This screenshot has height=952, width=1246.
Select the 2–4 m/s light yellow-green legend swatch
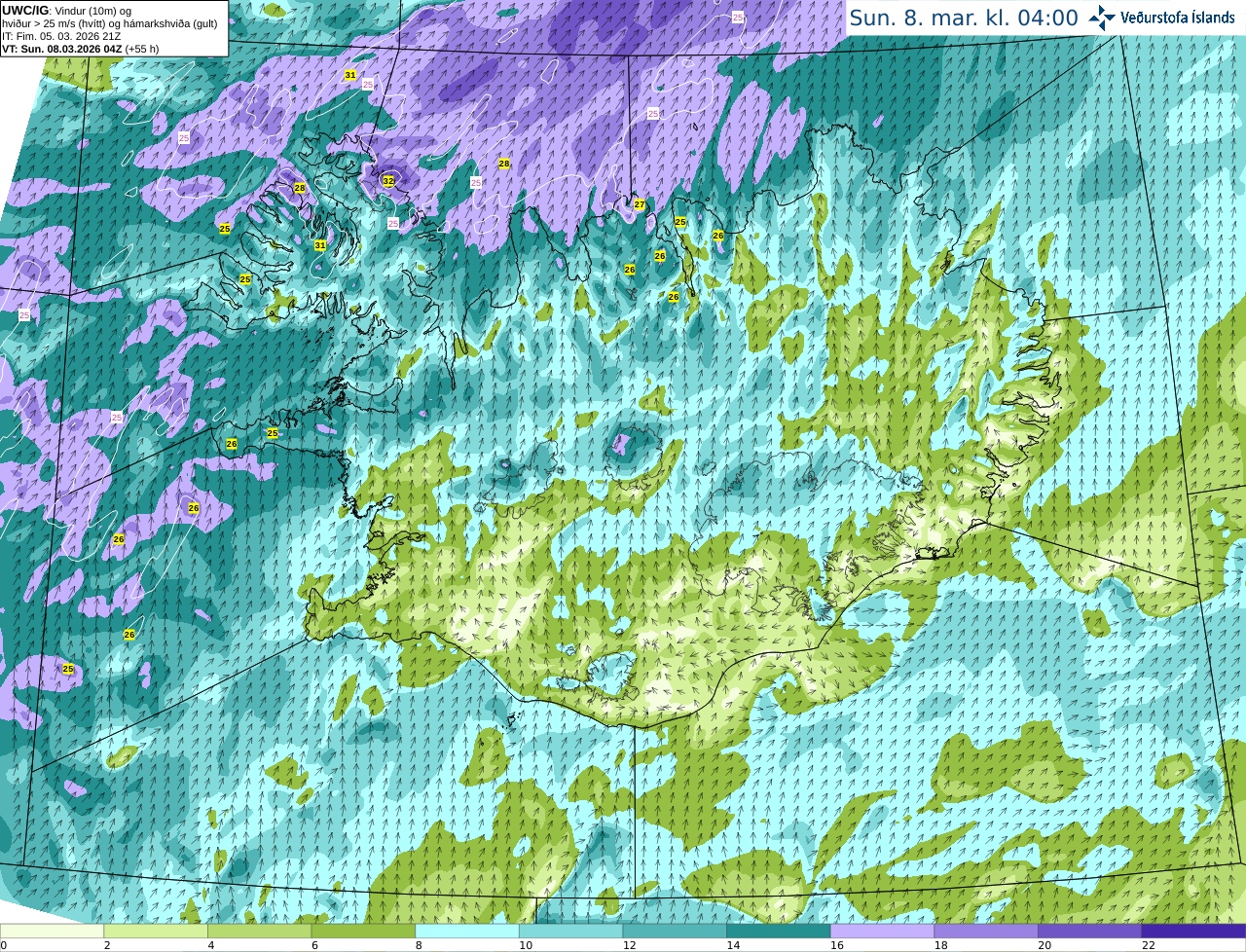(155, 931)
